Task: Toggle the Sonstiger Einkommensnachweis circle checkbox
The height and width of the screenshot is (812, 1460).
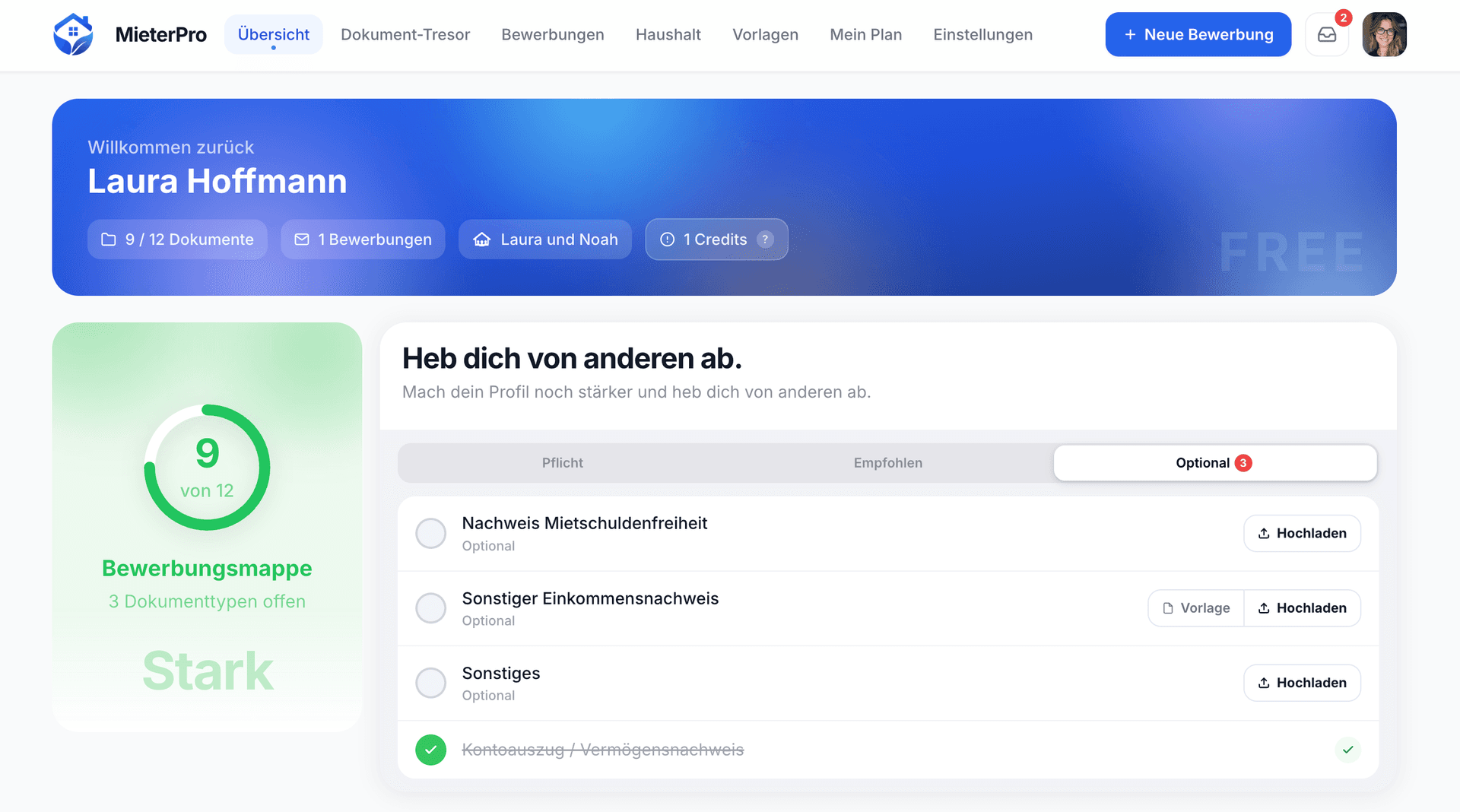Action: (x=430, y=608)
